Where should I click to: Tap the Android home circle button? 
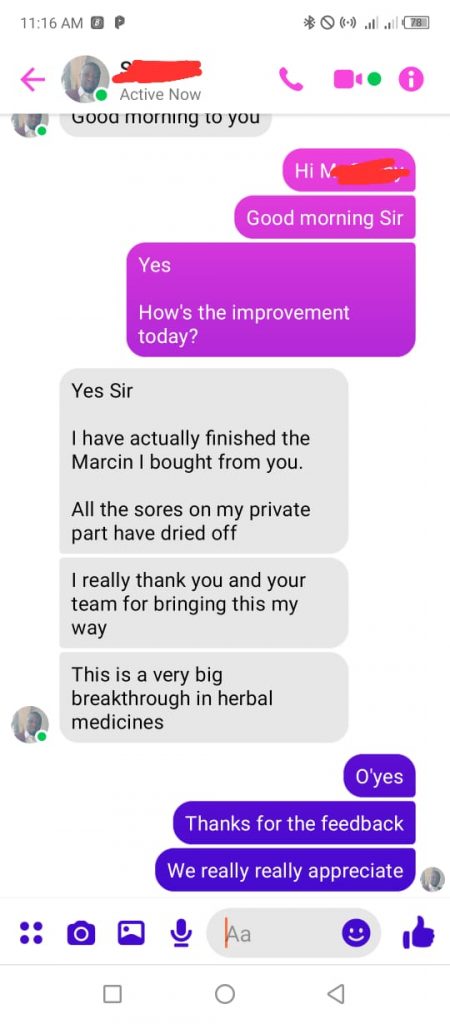pyautogui.click(x=225, y=994)
